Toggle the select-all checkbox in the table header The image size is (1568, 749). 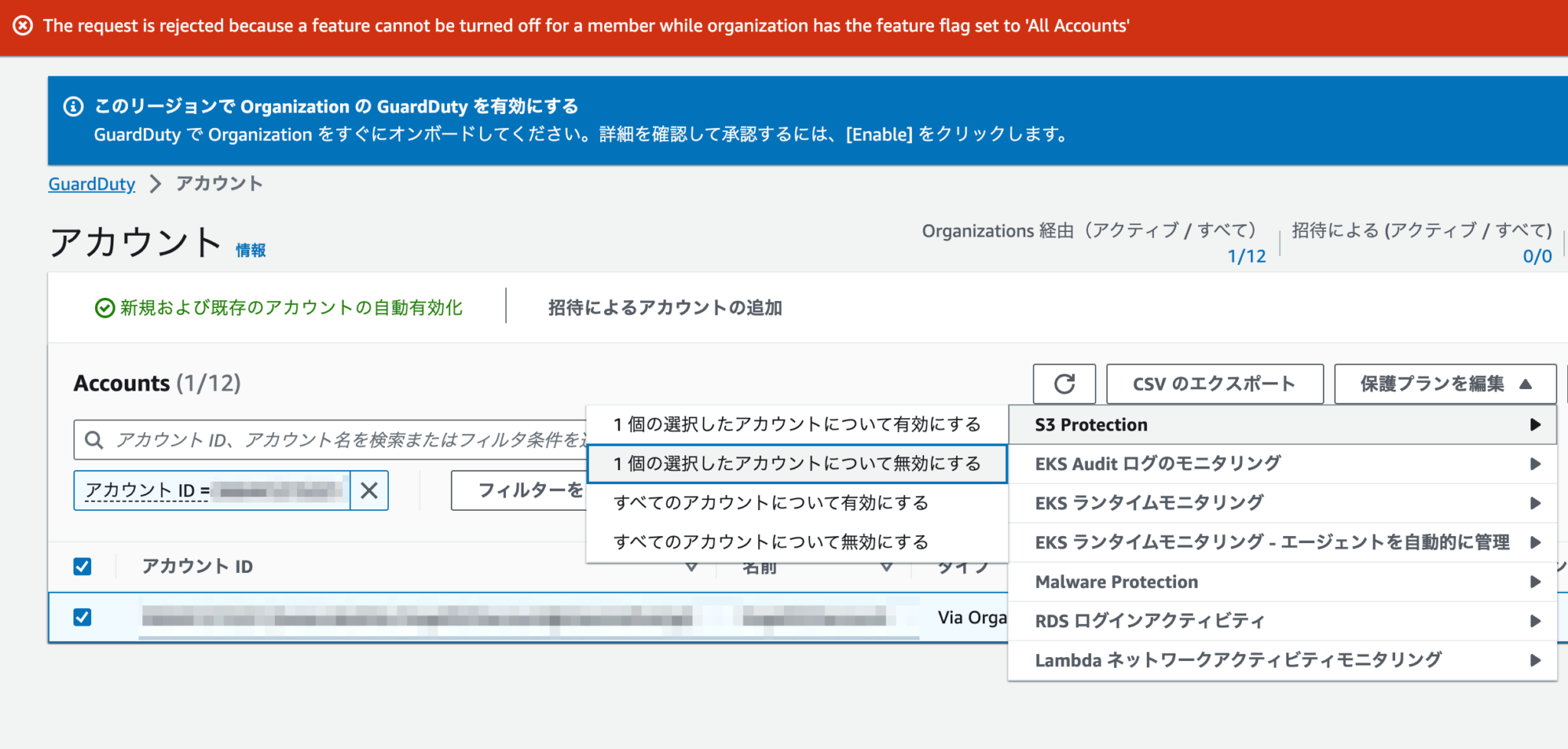pos(82,566)
